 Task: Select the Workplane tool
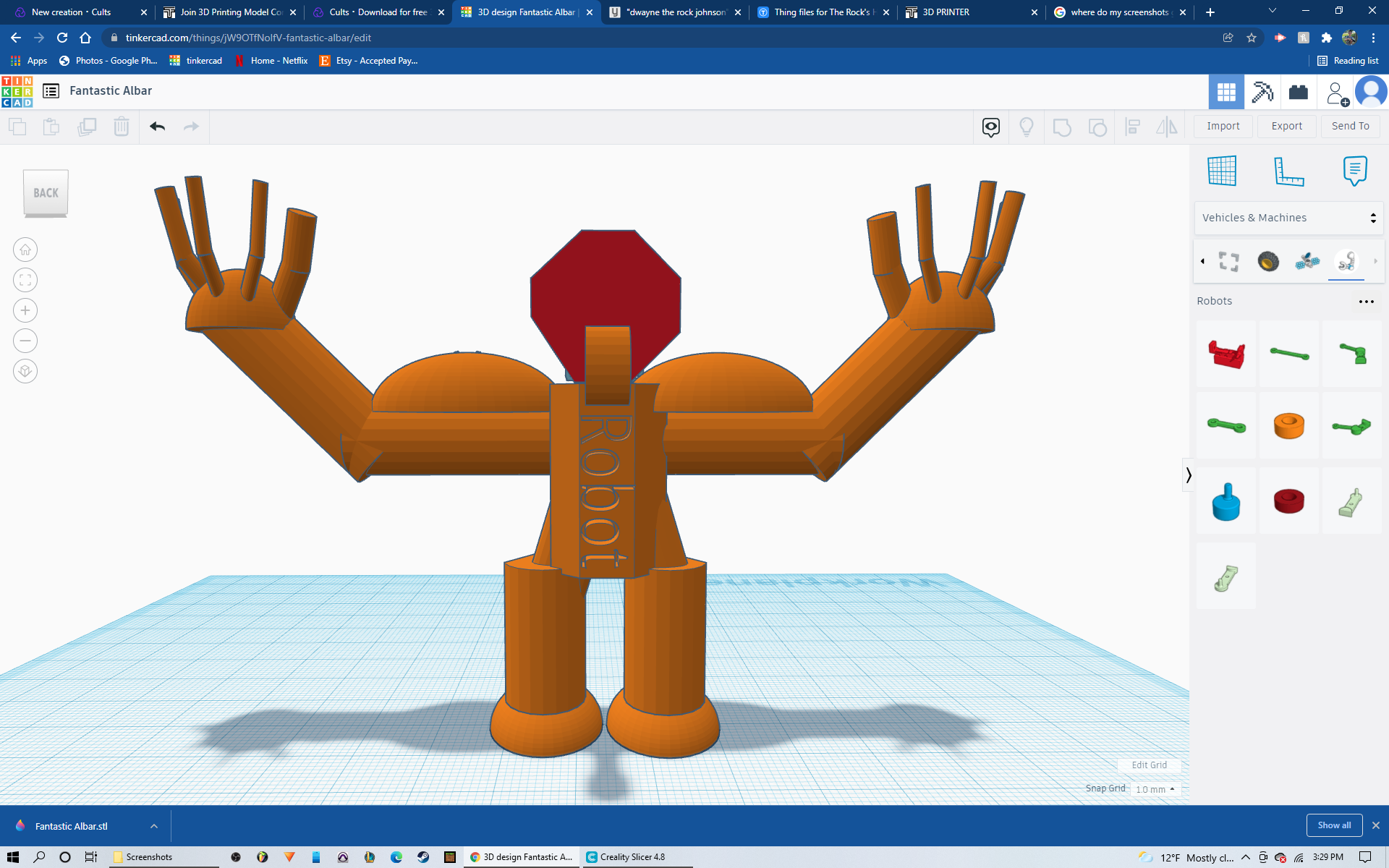(1223, 171)
